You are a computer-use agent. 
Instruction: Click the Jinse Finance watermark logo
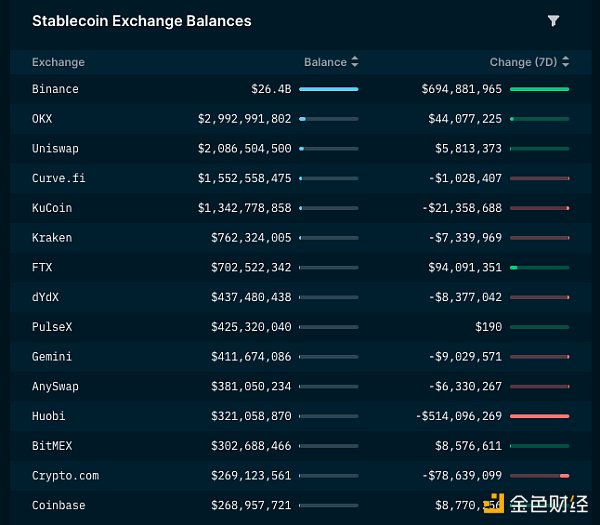536,504
